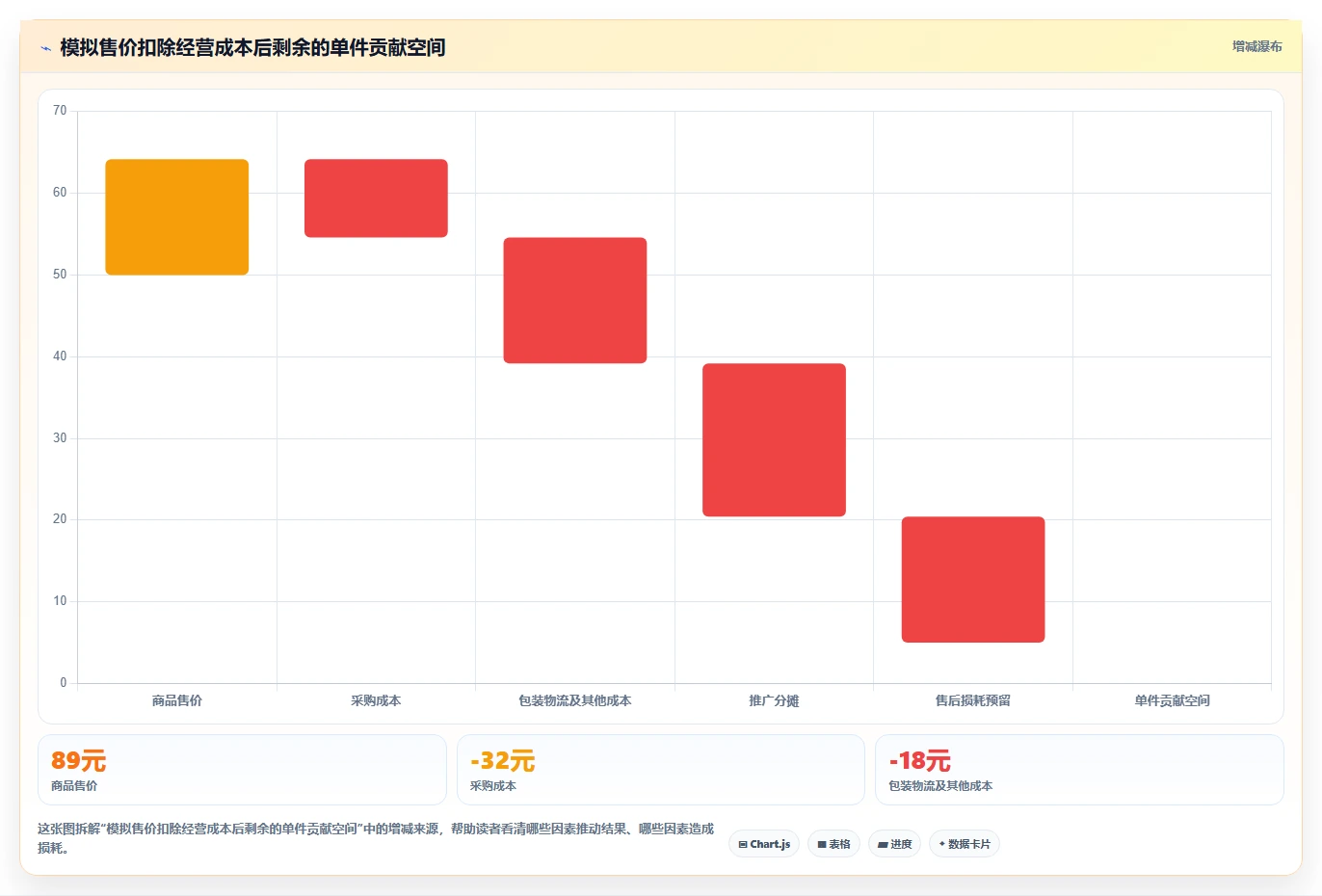Screen dimensions: 1322x896
Task: Click the 采购成本 x-axis label
Action: pyautogui.click(x=376, y=700)
